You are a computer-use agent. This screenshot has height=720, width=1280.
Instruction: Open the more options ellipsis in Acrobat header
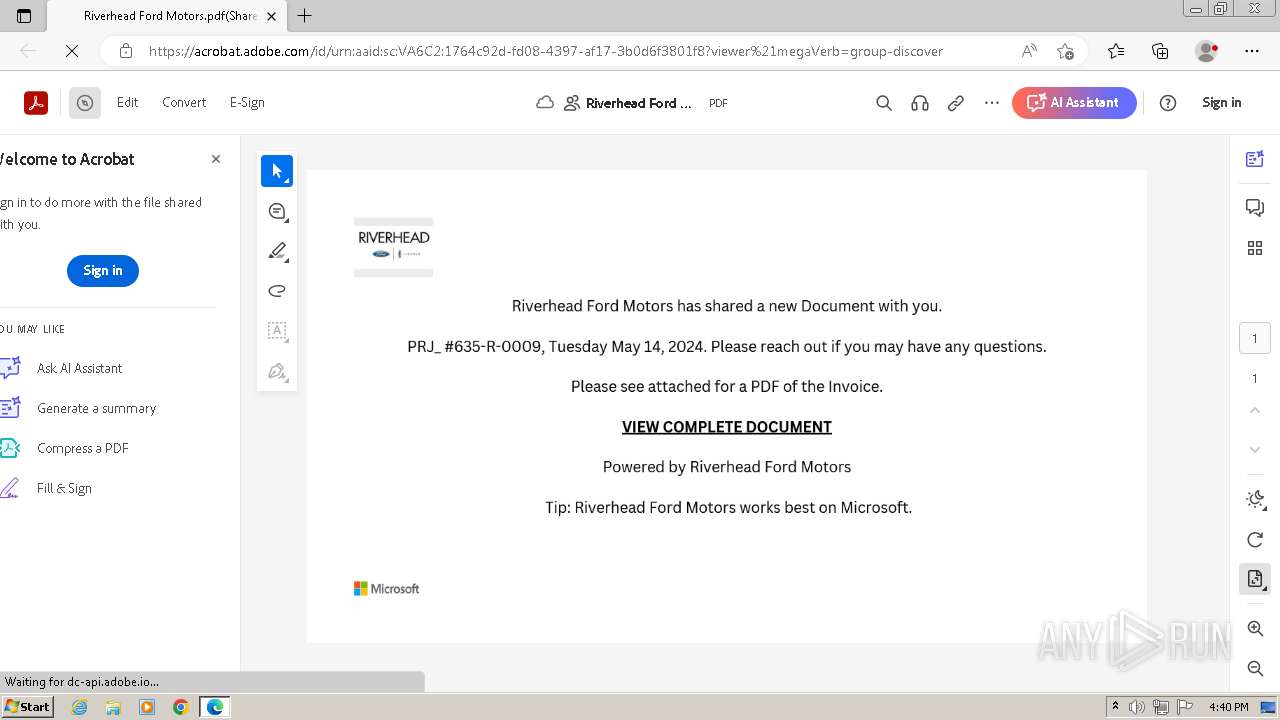tap(992, 103)
